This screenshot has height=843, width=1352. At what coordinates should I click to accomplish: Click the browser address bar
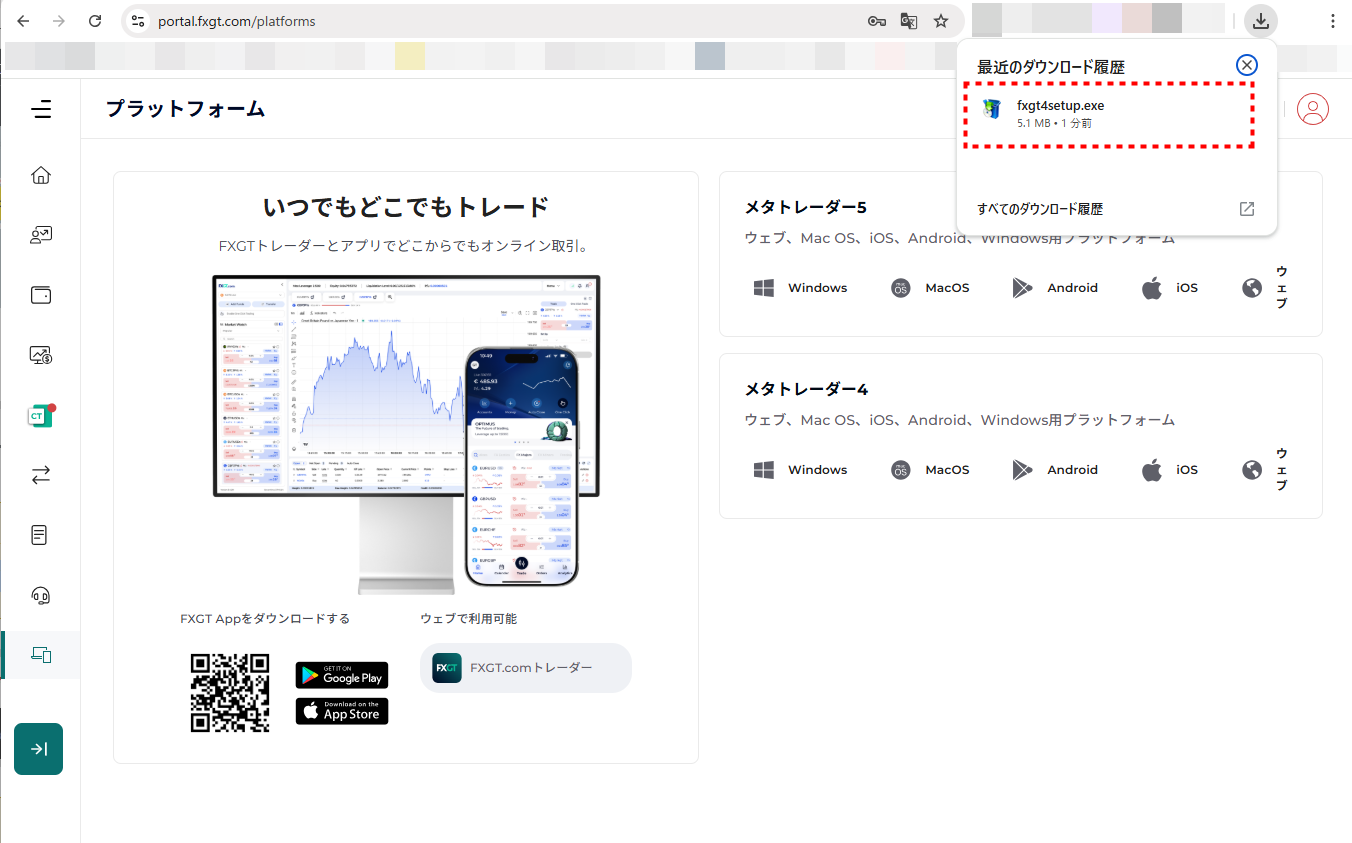[x=500, y=21]
